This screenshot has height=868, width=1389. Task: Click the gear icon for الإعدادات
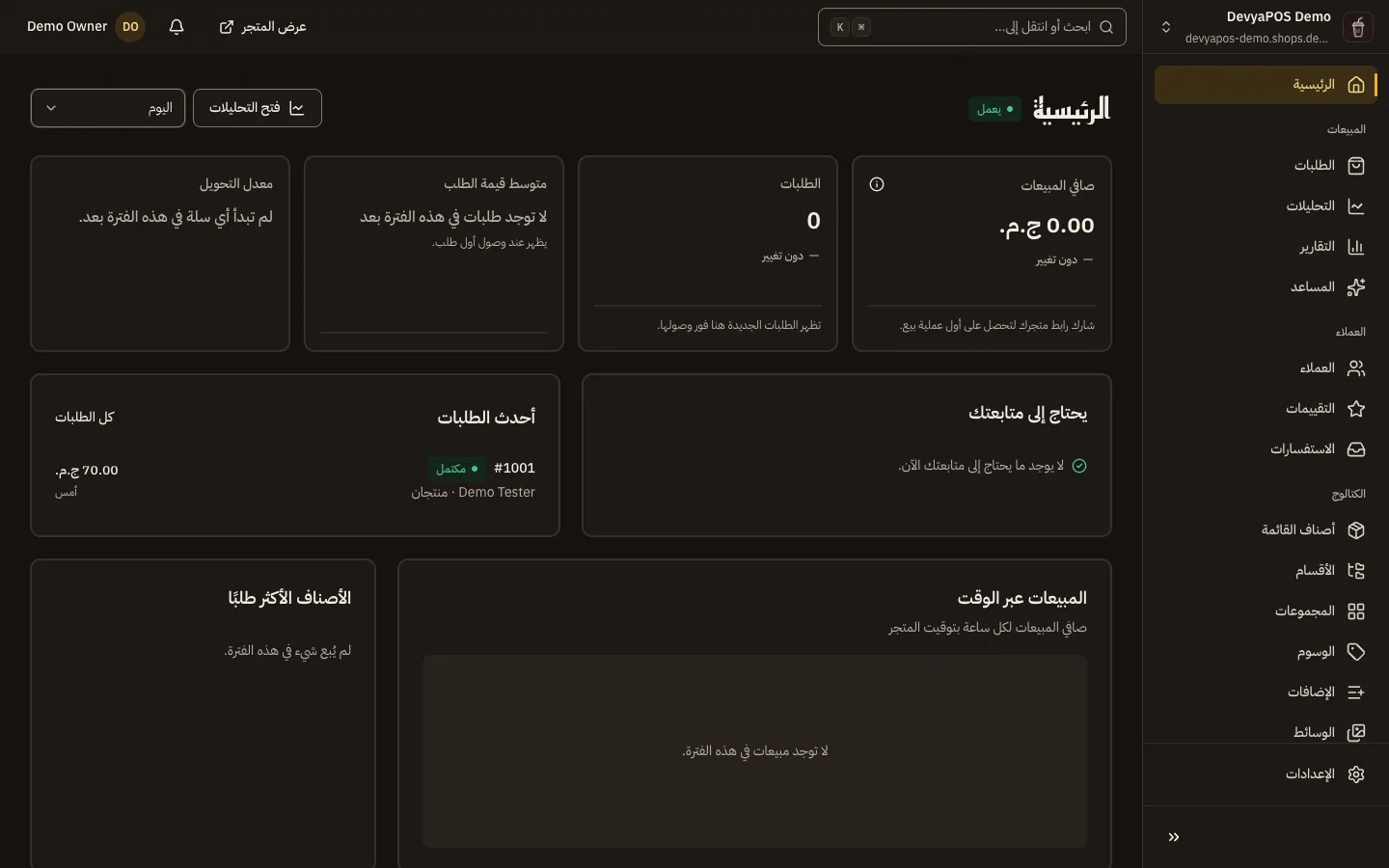pyautogui.click(x=1356, y=774)
